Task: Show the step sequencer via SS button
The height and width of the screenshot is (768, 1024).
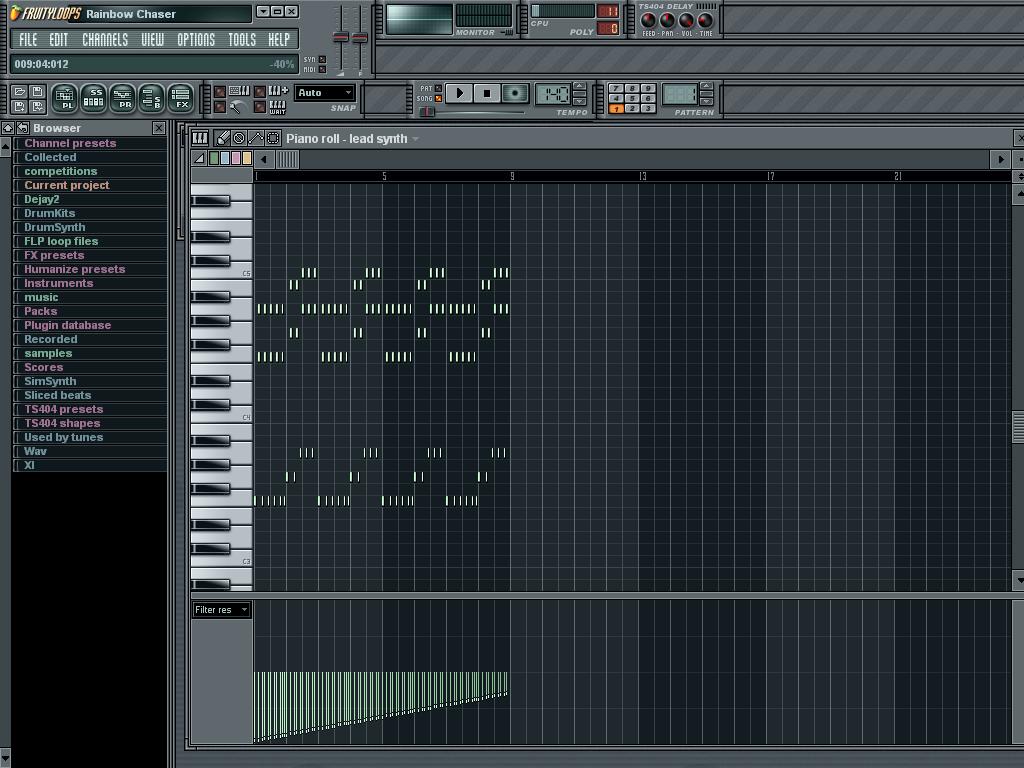Action: (x=93, y=98)
